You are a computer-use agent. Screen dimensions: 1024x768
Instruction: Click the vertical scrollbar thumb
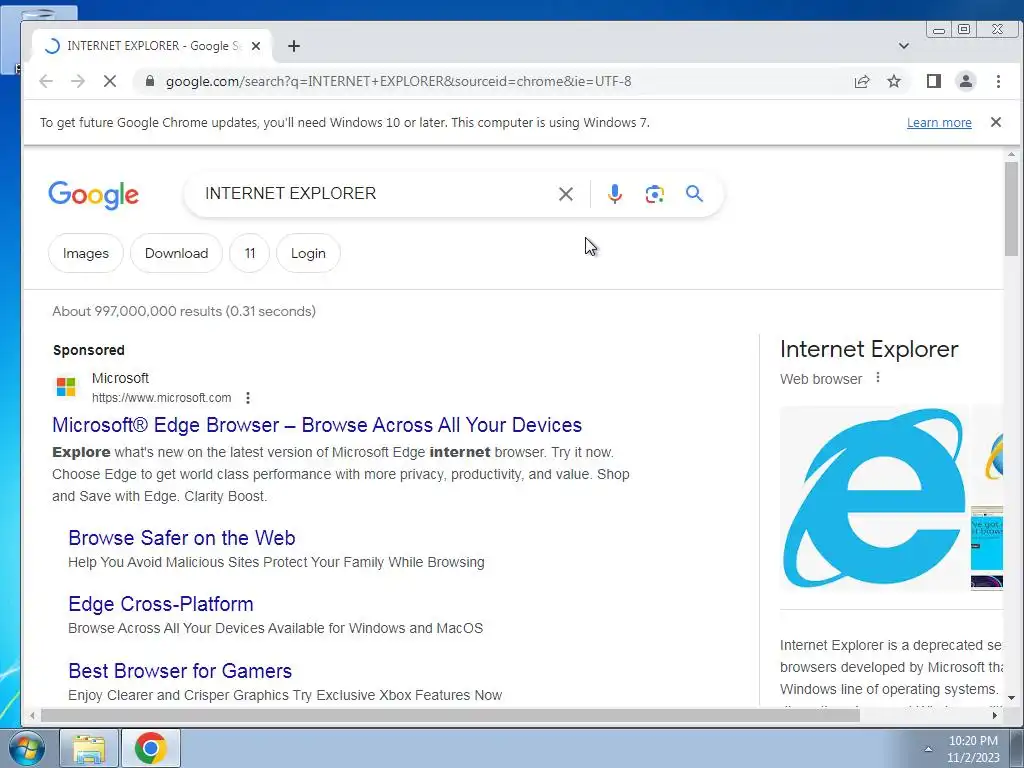[x=1011, y=208]
